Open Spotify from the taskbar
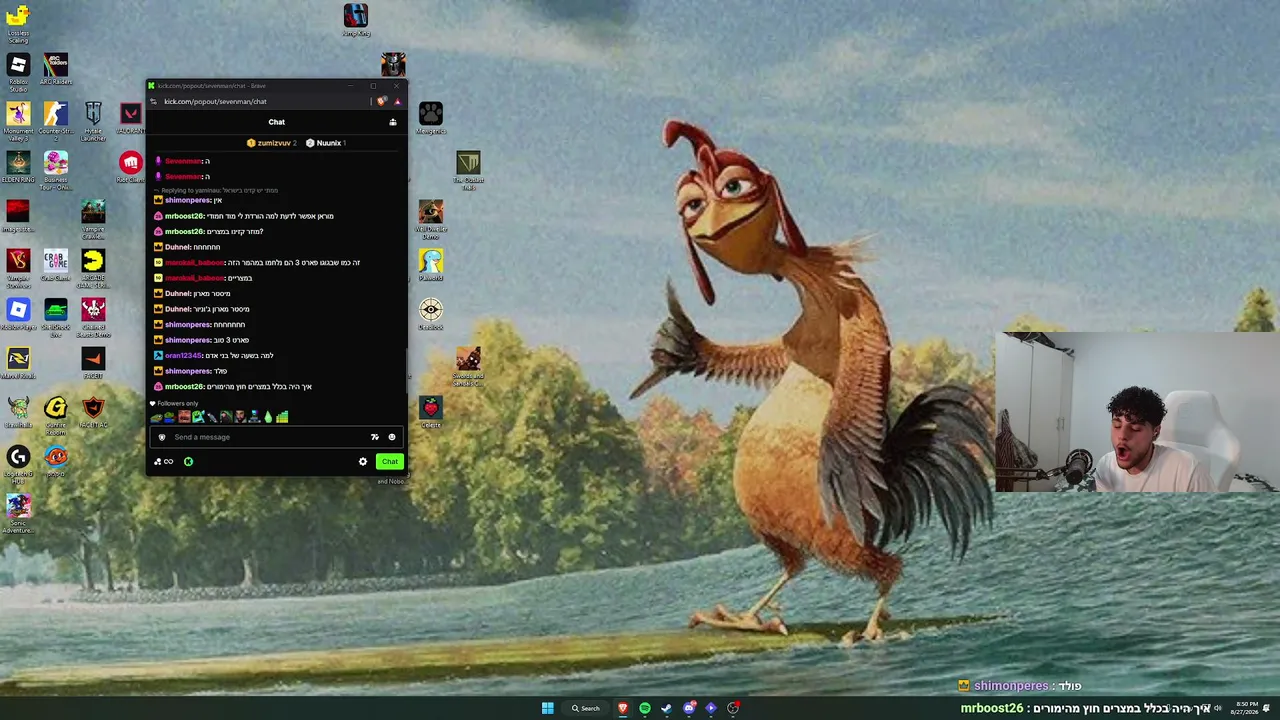Screen dimensions: 1280x720 tap(645, 708)
